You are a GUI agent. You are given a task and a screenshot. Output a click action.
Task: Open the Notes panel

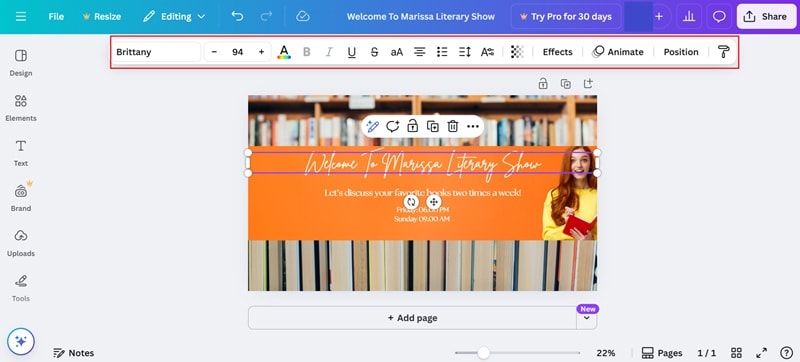point(73,353)
